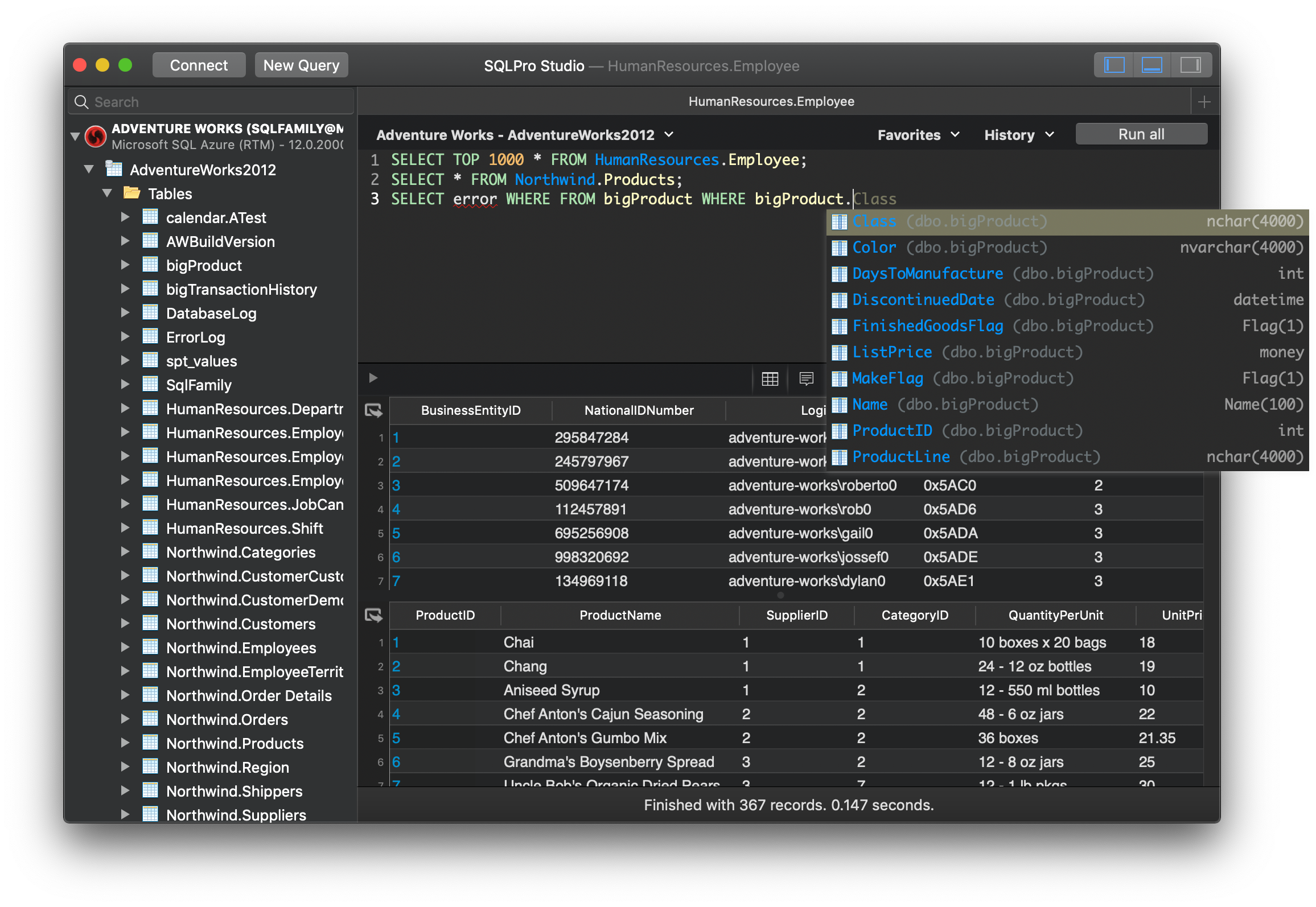The image size is (1316, 907).
Task: Click the SQLPro server icon next to ADVENTURE WORKS
Action: [x=95, y=136]
